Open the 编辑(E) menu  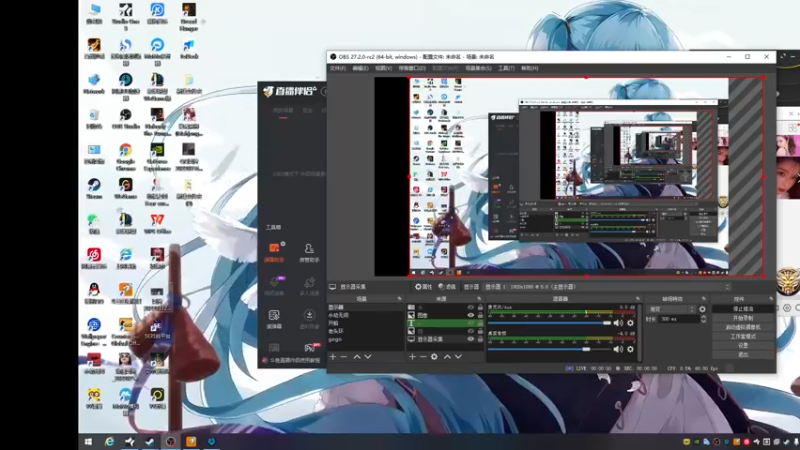pos(360,68)
